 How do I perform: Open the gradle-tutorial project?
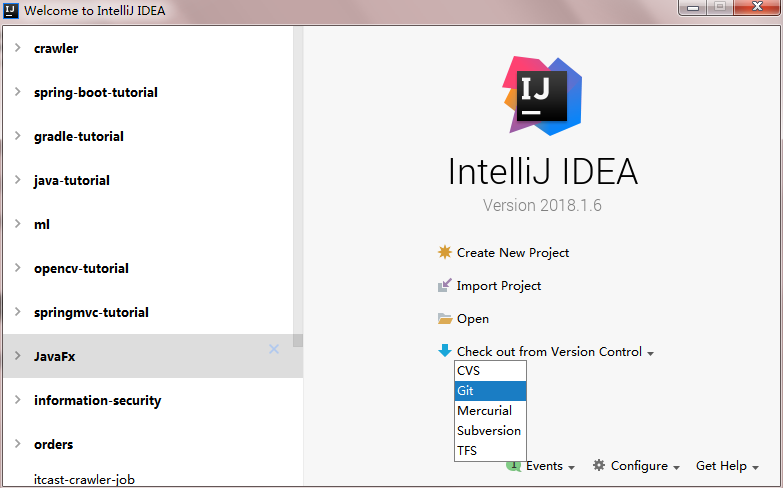pyautogui.click(x=79, y=136)
